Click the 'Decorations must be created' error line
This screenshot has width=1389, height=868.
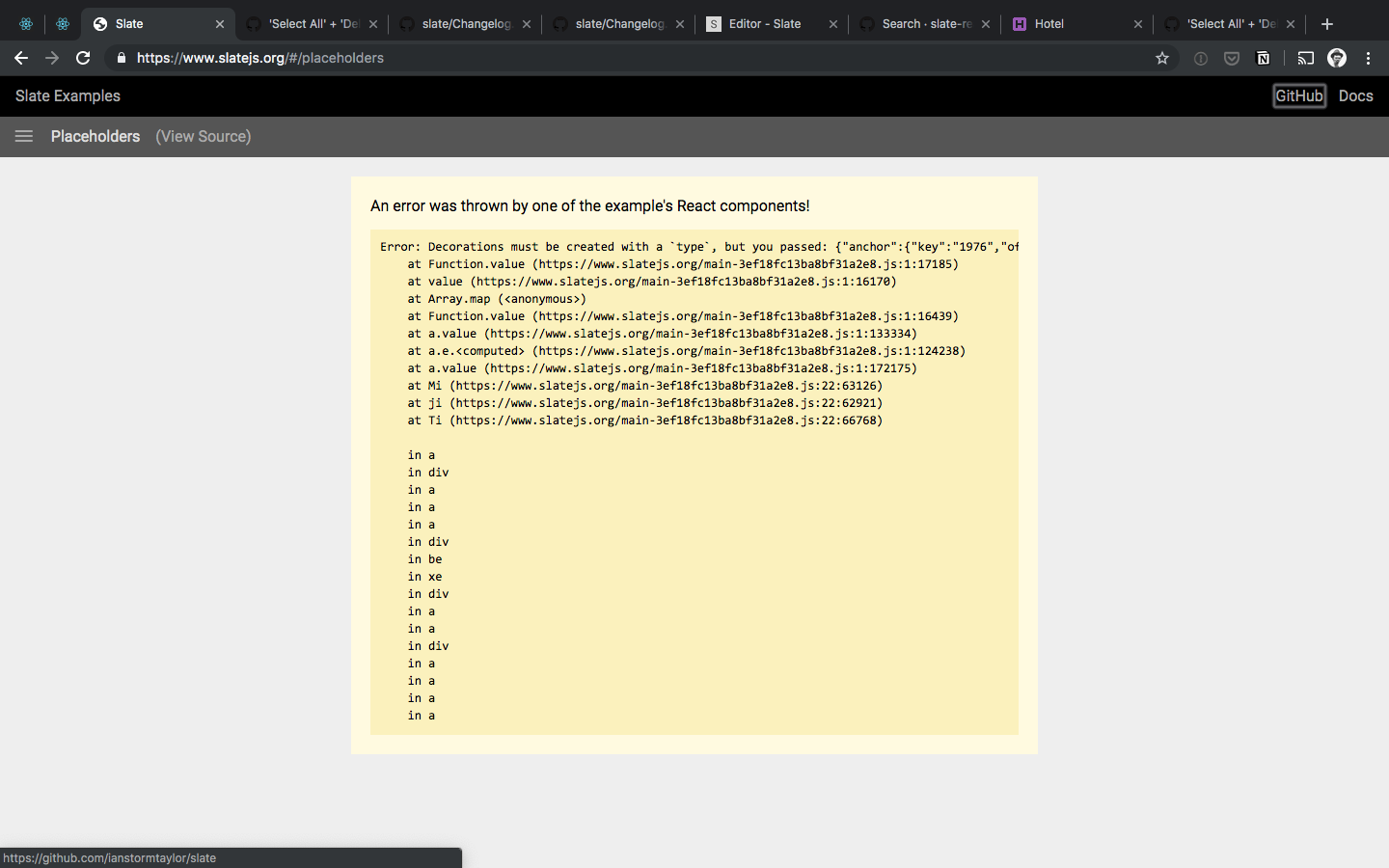tap(699, 247)
